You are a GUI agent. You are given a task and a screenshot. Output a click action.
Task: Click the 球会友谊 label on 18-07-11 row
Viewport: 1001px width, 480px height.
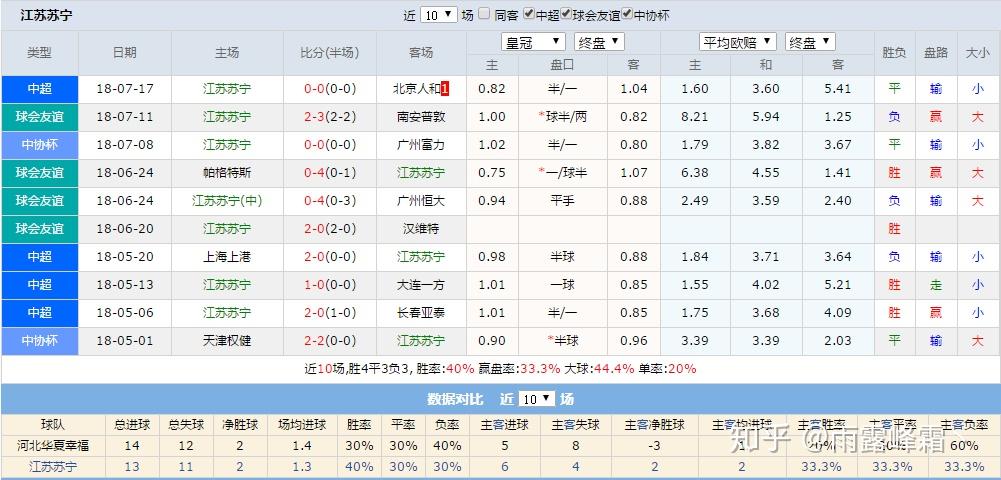coord(40,117)
